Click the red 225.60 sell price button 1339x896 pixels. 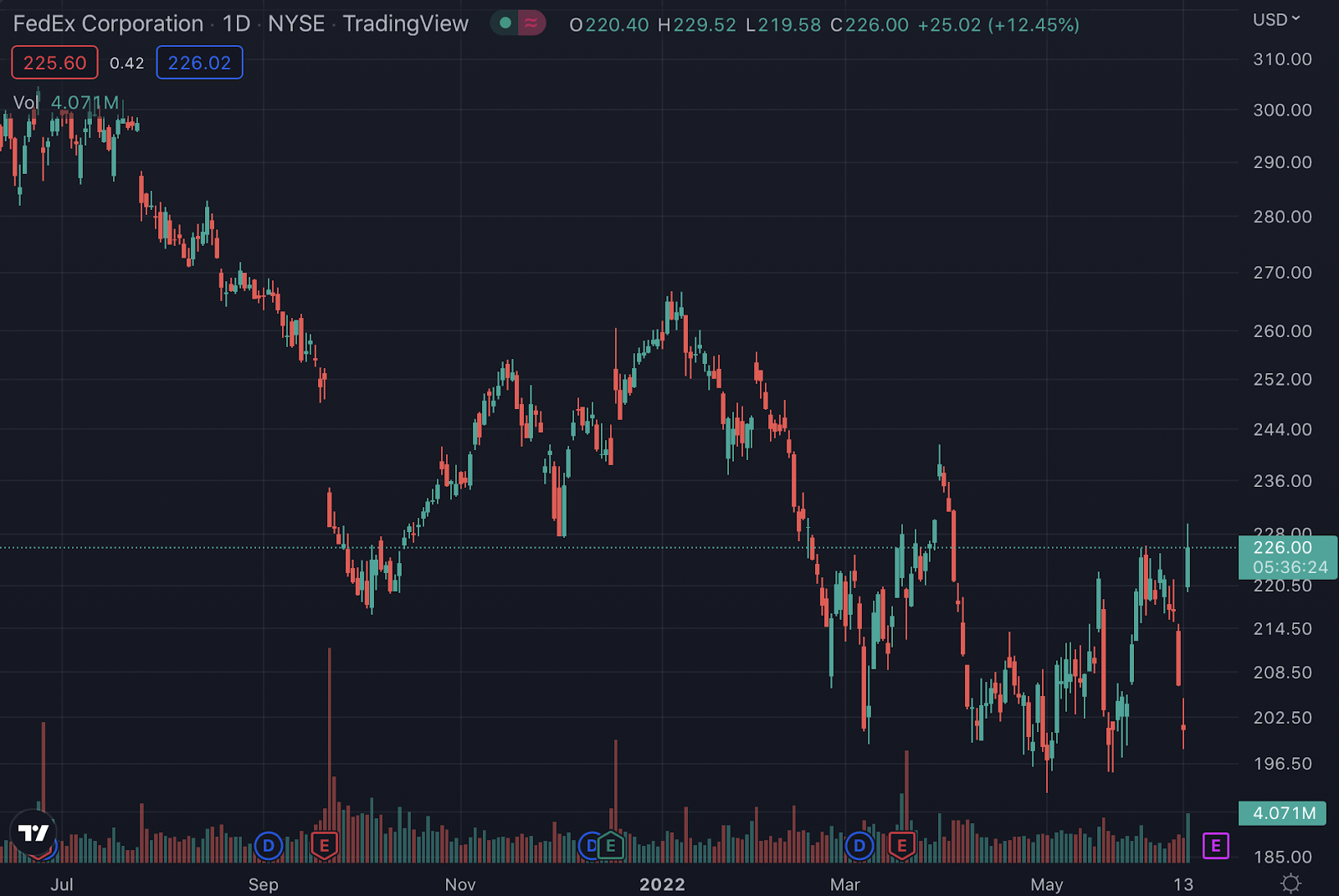click(x=54, y=63)
